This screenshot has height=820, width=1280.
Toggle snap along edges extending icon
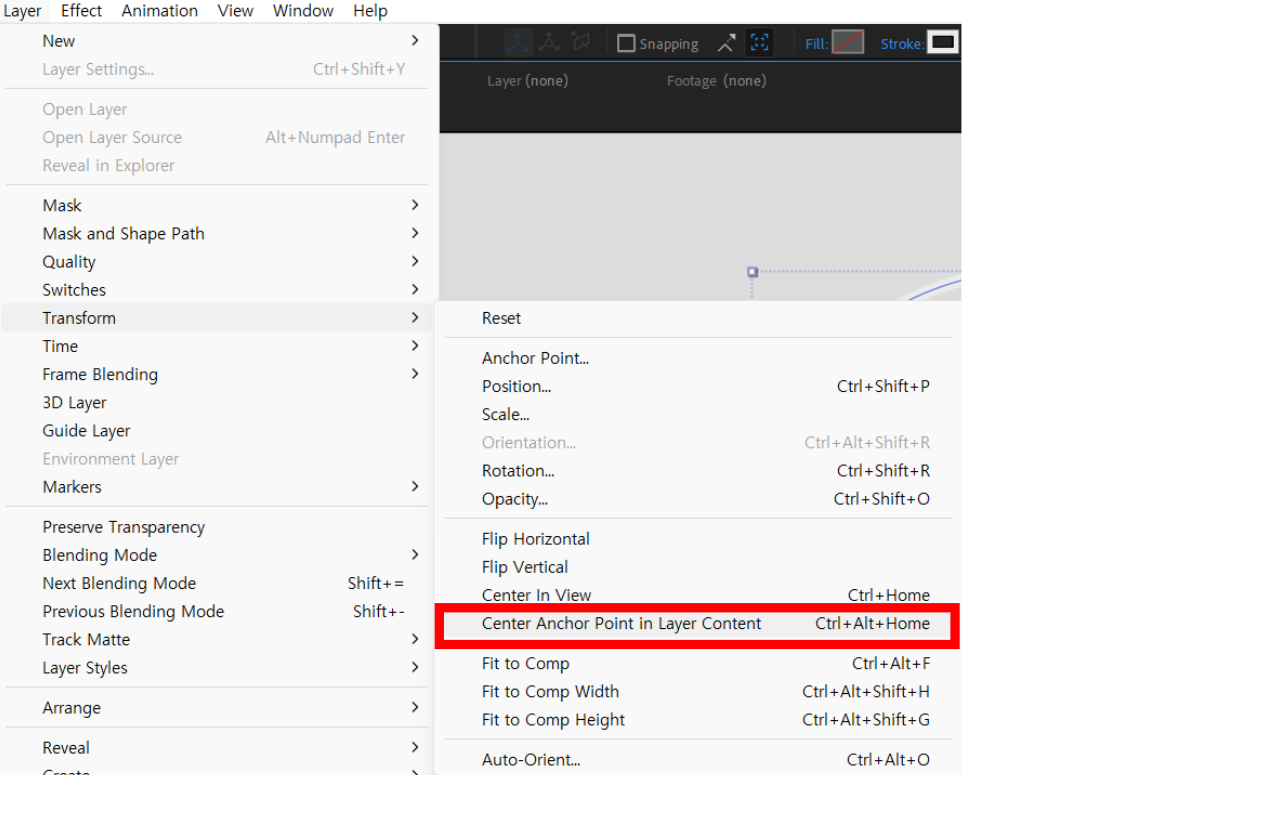point(727,43)
